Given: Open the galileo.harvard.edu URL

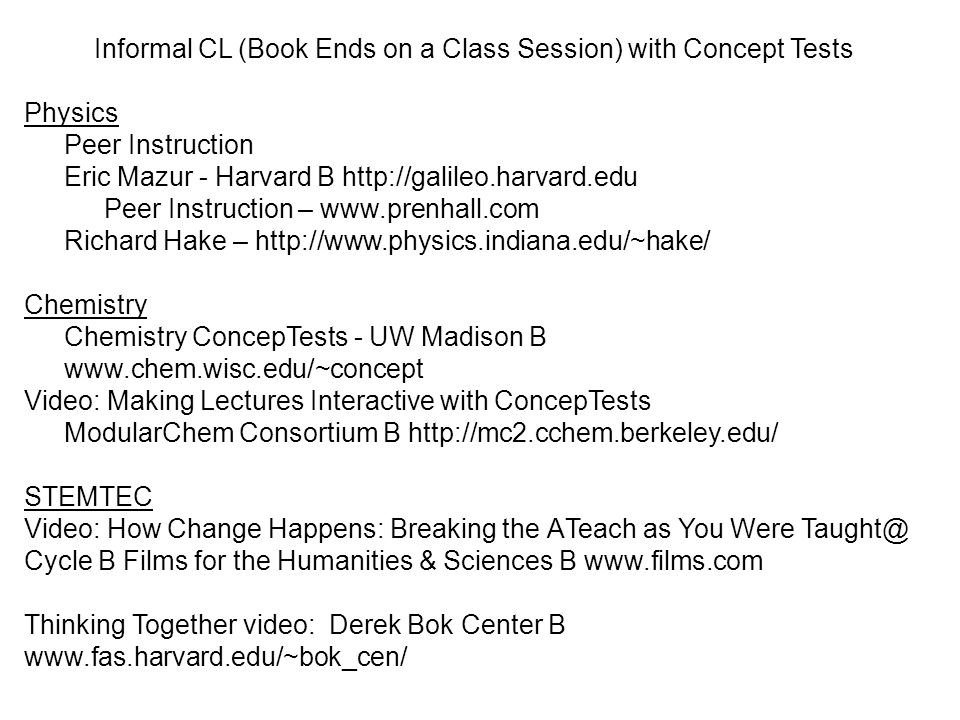Looking at the screenshot, I should (490, 177).
